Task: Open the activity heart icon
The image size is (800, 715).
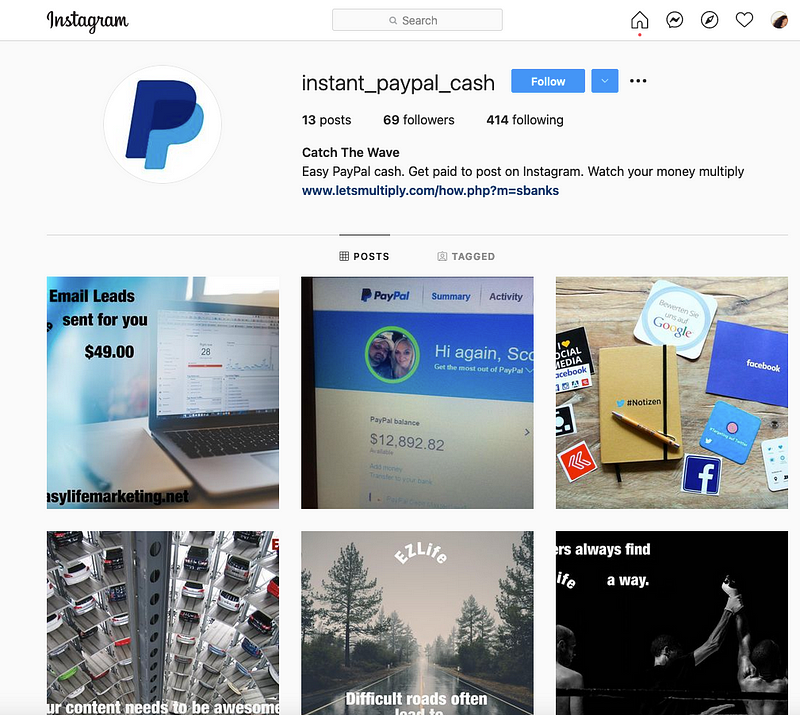Action: [x=744, y=20]
